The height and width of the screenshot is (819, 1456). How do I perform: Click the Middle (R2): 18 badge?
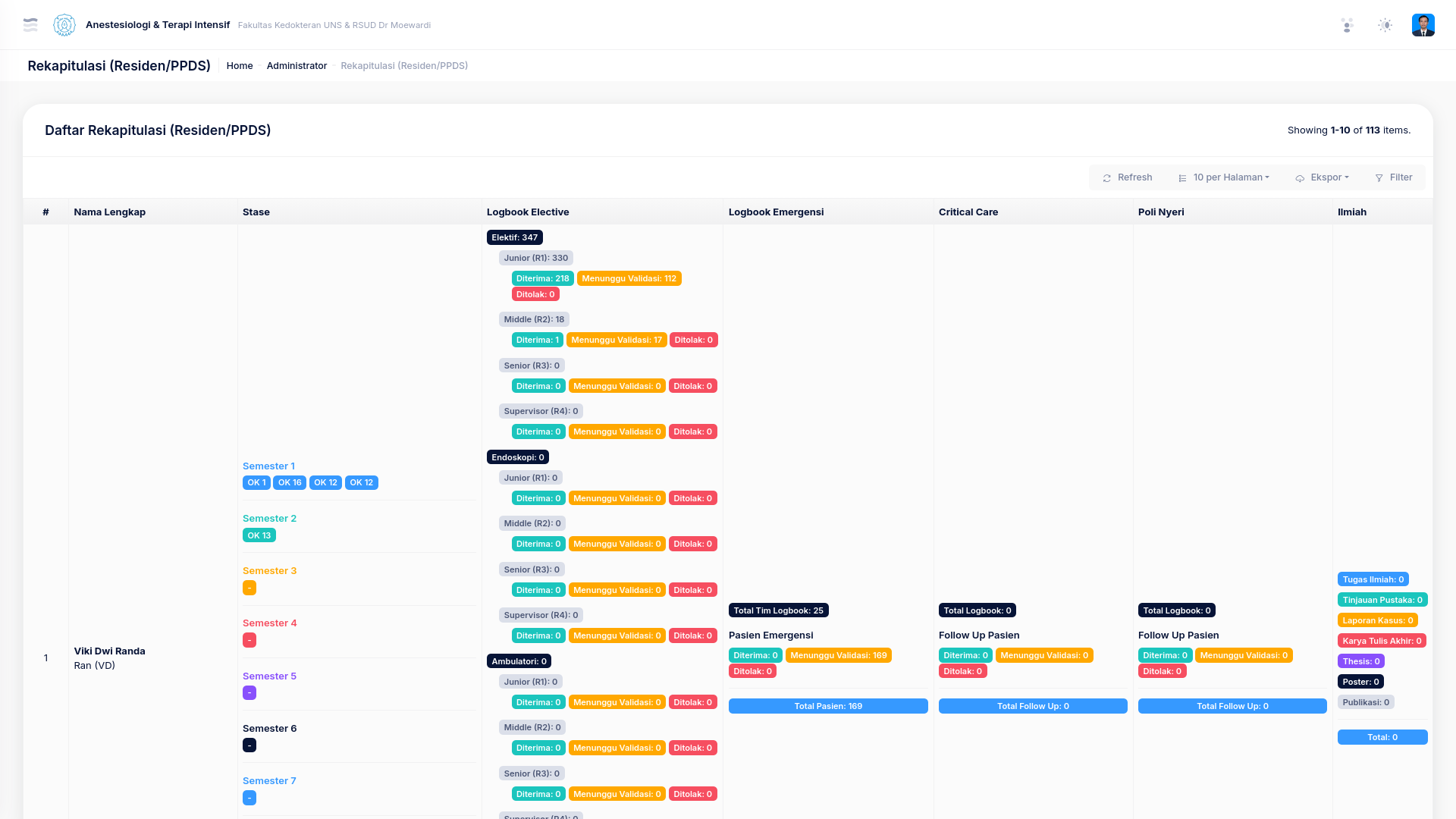(x=534, y=320)
